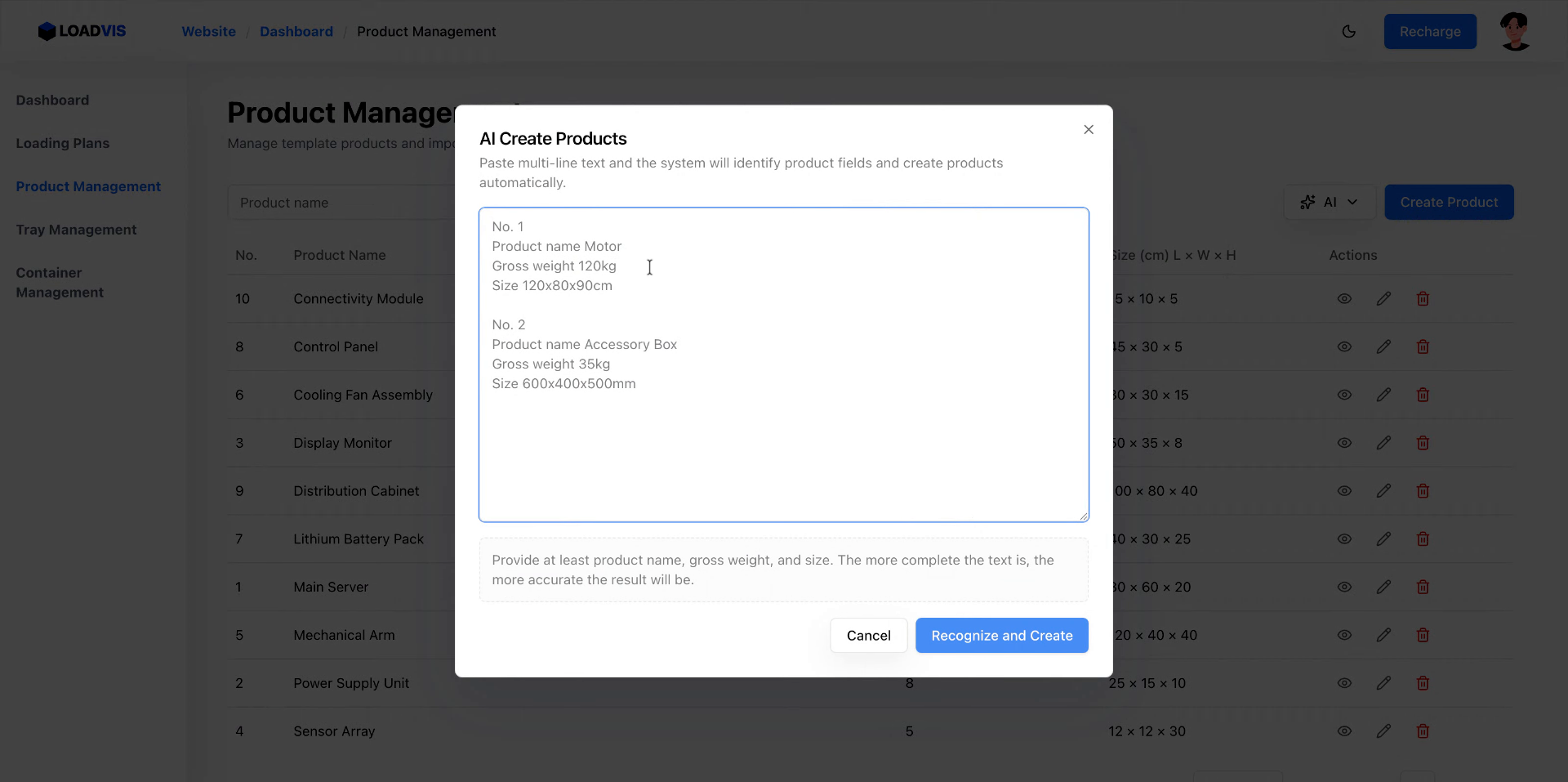This screenshot has height=782, width=1568.
Task: Delete the Lithium Battery Pack product
Action: click(1422, 538)
